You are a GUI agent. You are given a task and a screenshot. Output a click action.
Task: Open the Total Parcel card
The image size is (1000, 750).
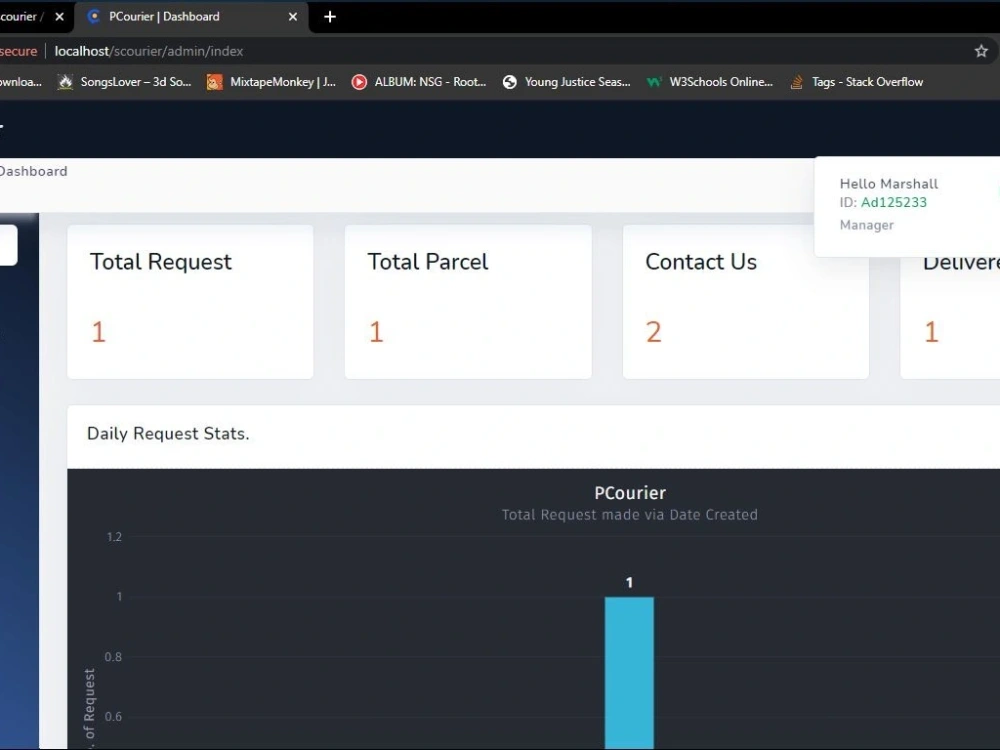coord(468,302)
